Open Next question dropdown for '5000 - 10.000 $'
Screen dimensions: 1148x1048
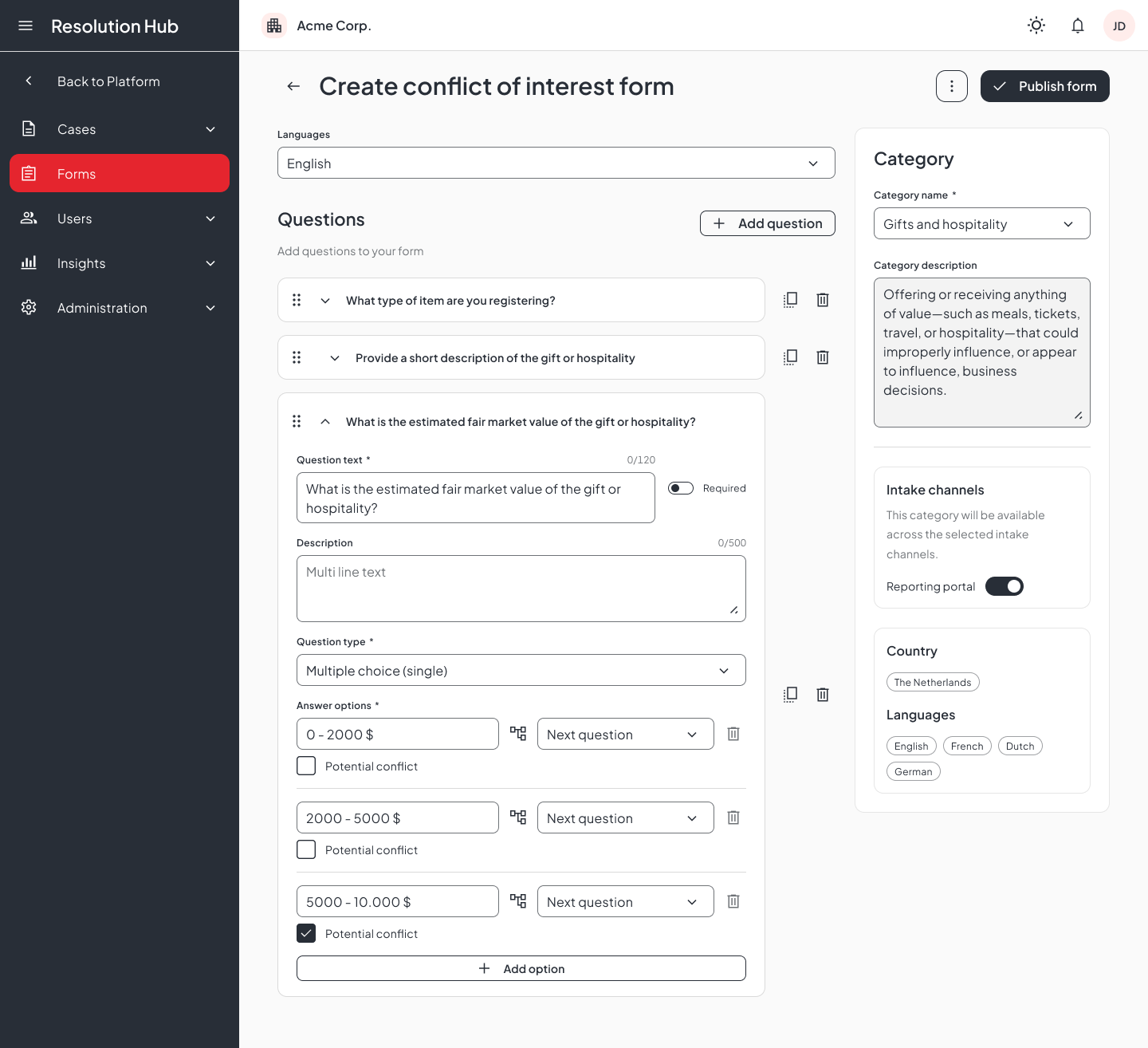point(626,901)
